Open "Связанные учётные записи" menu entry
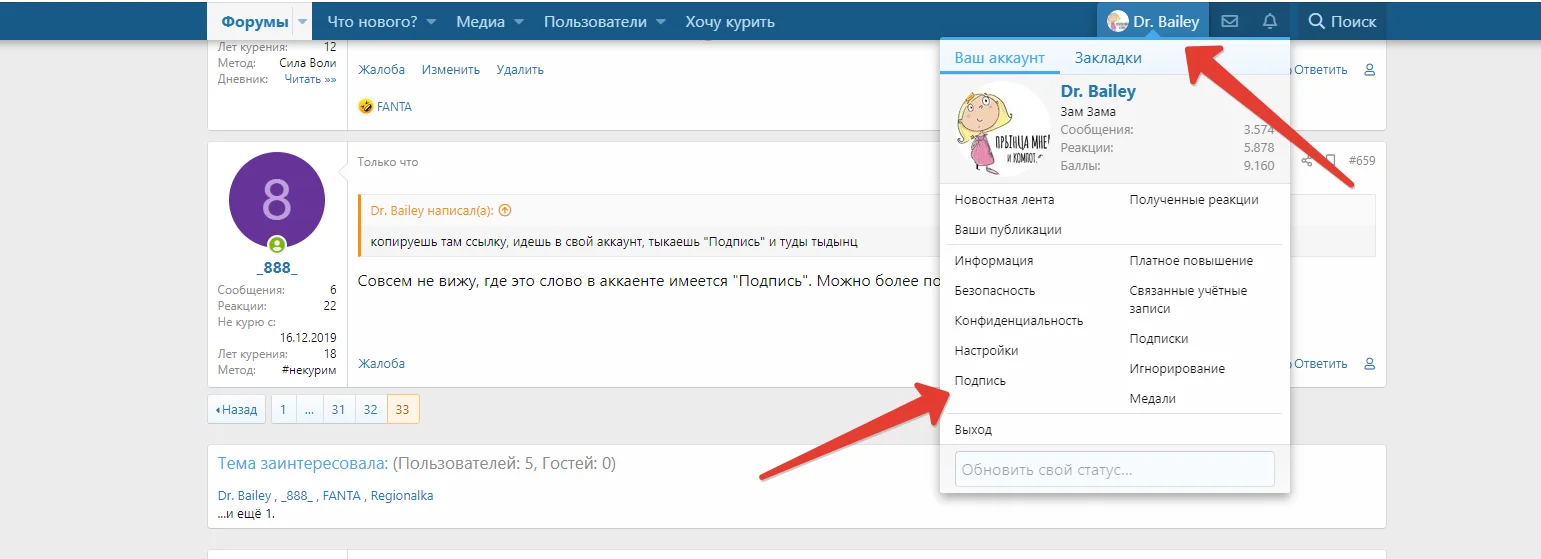Image resolution: width=1541 pixels, height=559 pixels. (x=1188, y=299)
